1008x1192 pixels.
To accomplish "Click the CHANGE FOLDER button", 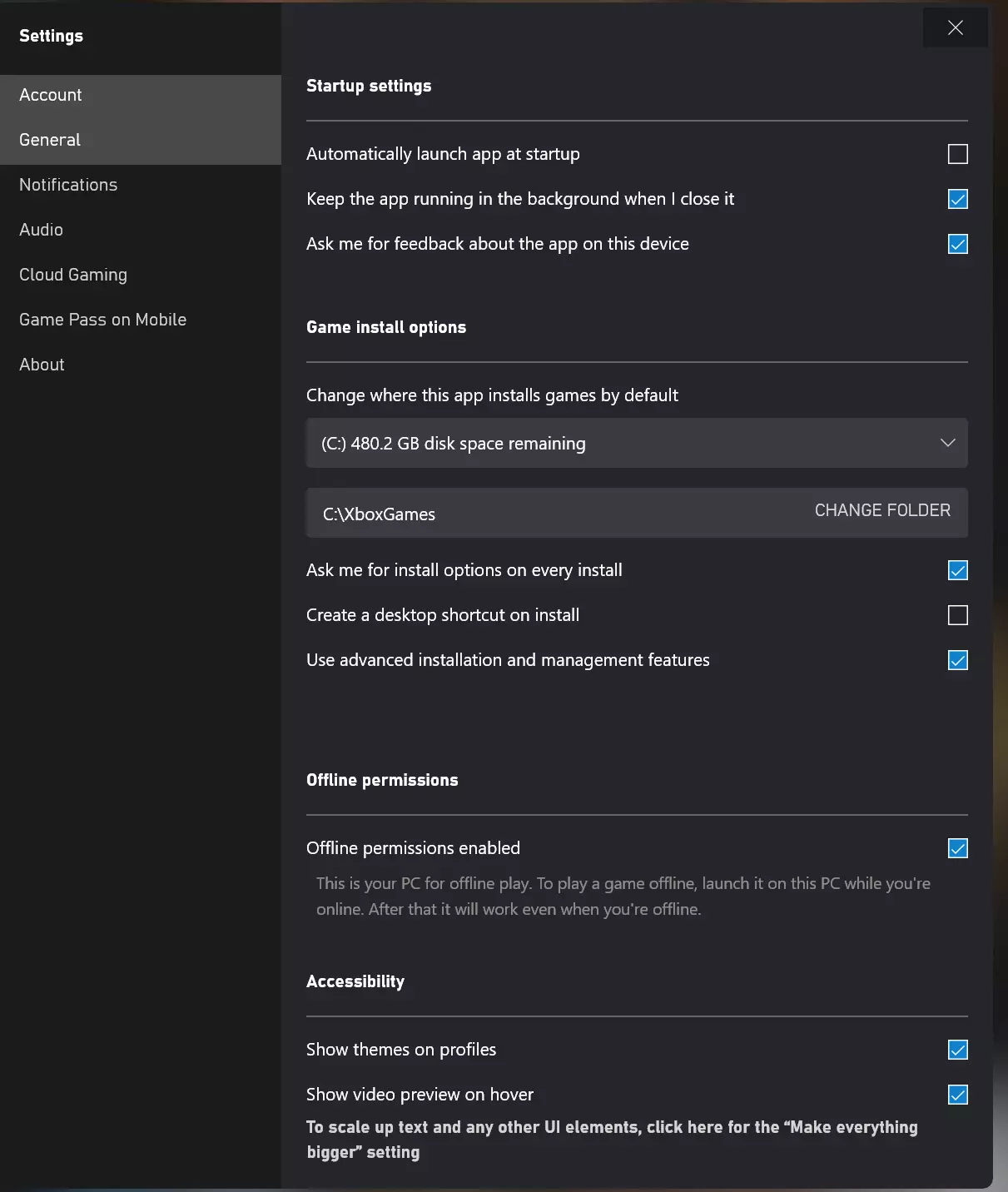I will (x=882, y=510).
